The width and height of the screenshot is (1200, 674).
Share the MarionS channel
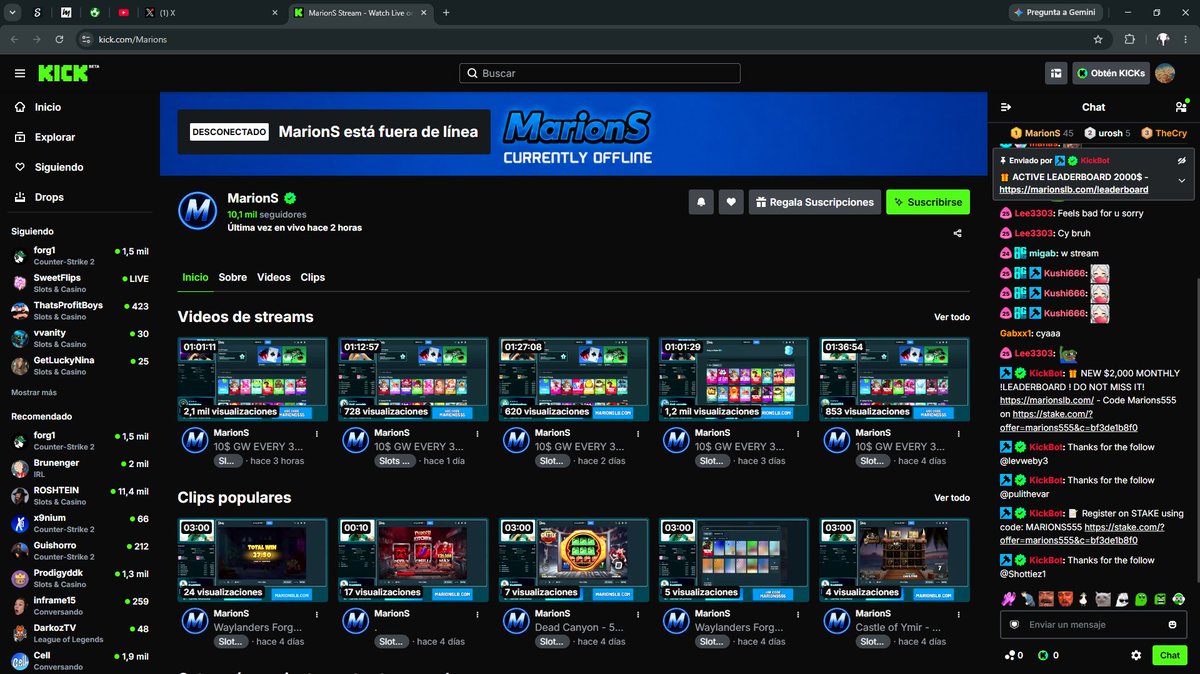[x=958, y=233]
